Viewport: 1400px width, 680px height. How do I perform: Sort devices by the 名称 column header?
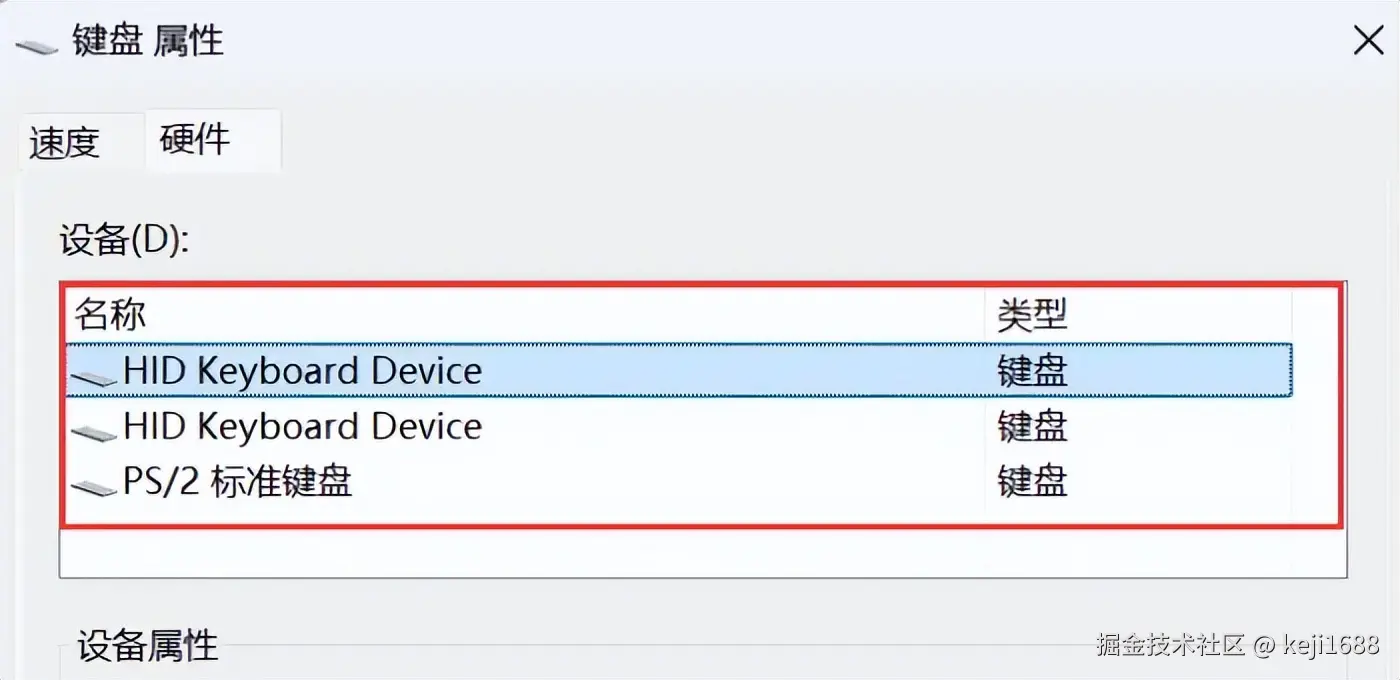click(110, 315)
